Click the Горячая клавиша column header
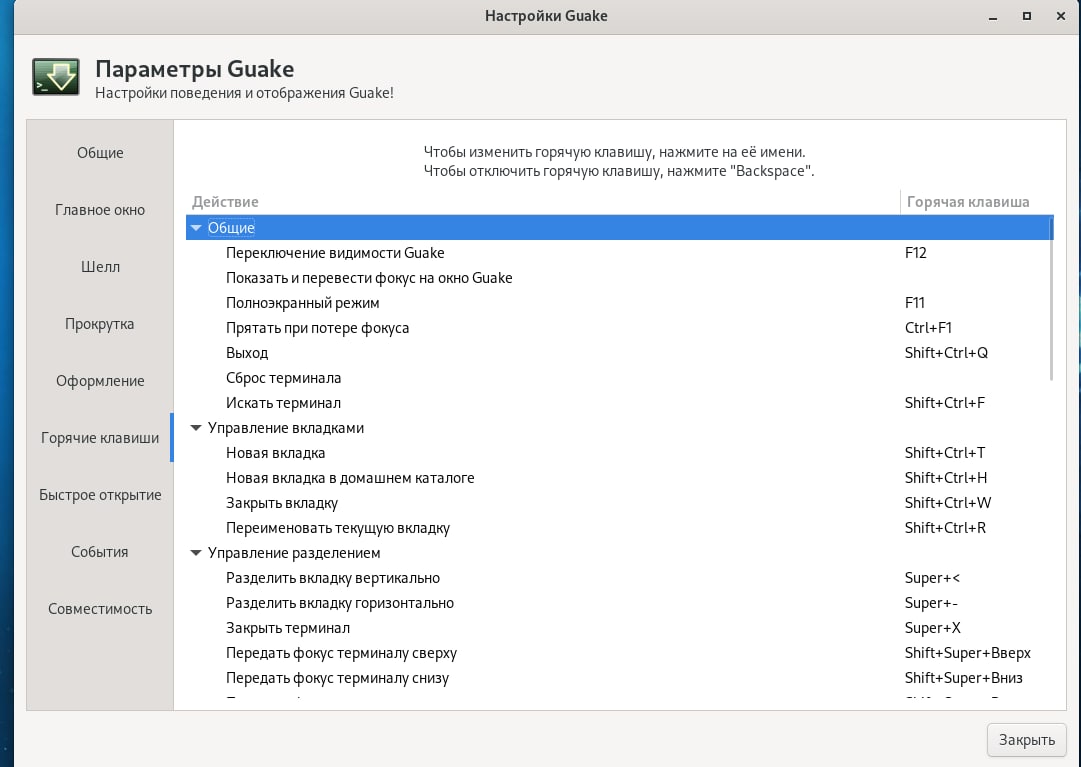 click(x=967, y=202)
